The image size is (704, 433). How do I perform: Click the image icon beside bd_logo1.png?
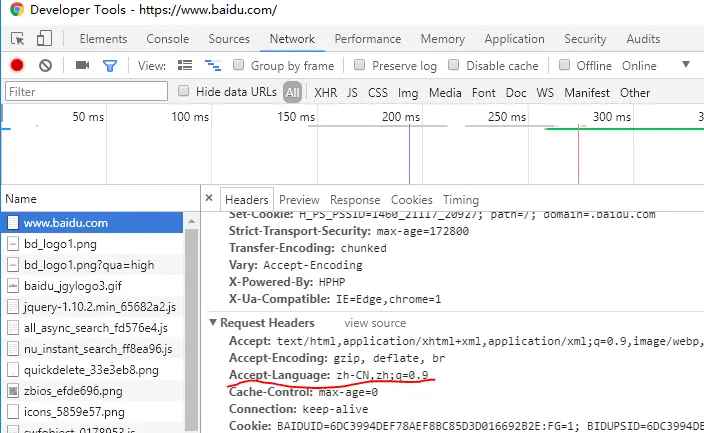[13, 244]
